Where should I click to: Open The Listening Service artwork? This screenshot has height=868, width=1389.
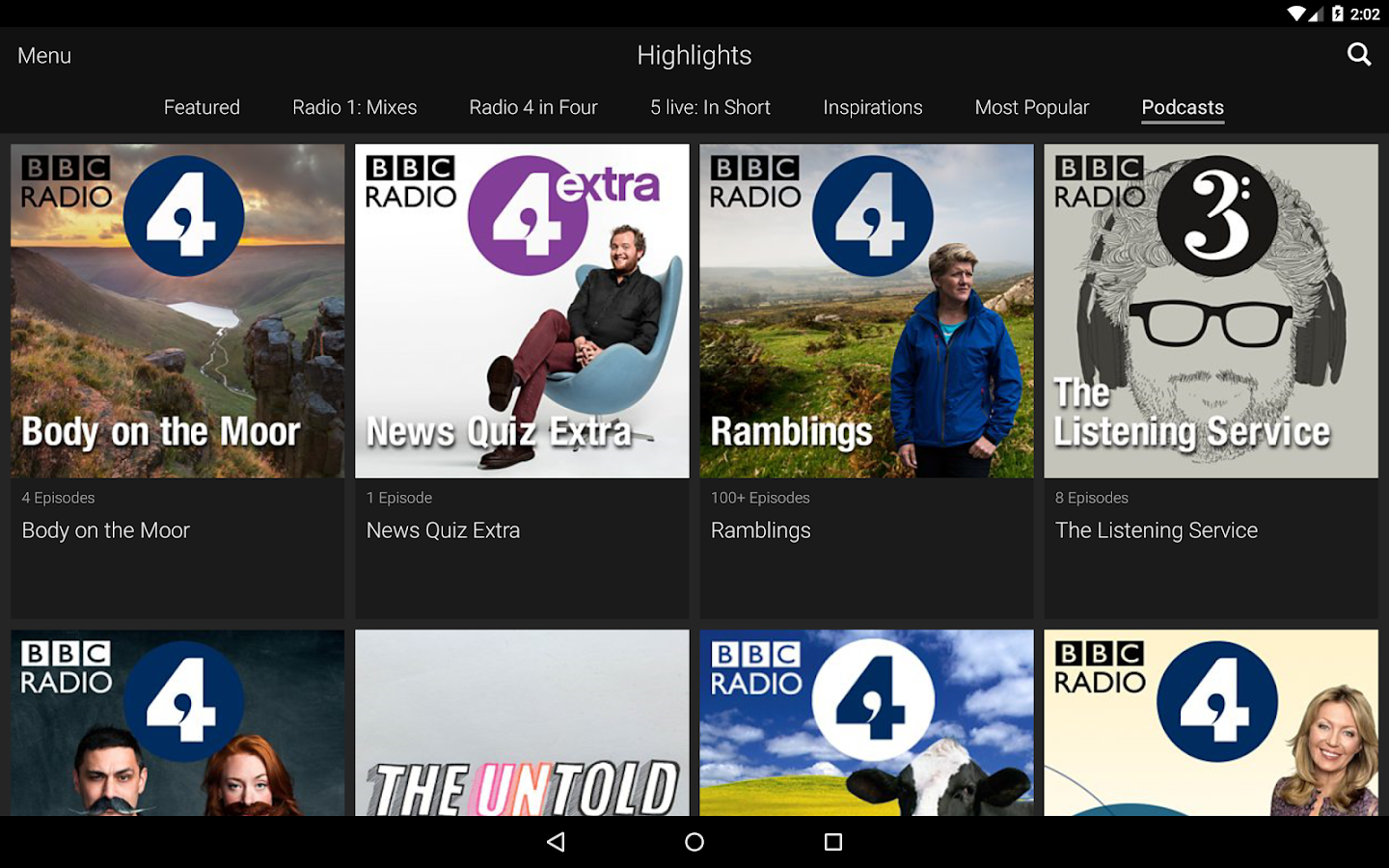1211,311
